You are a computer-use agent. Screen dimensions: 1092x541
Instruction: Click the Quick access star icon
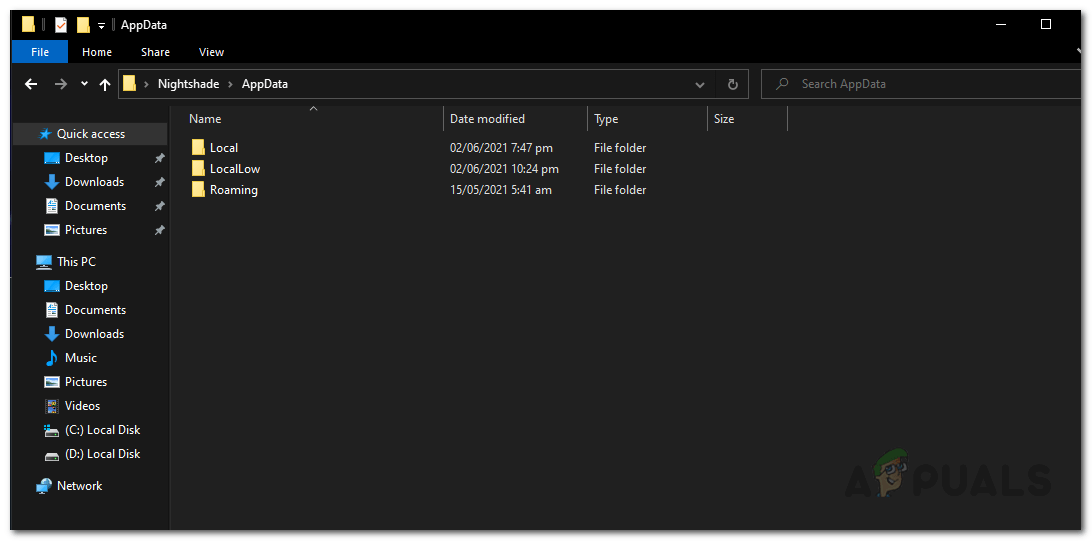[45, 134]
